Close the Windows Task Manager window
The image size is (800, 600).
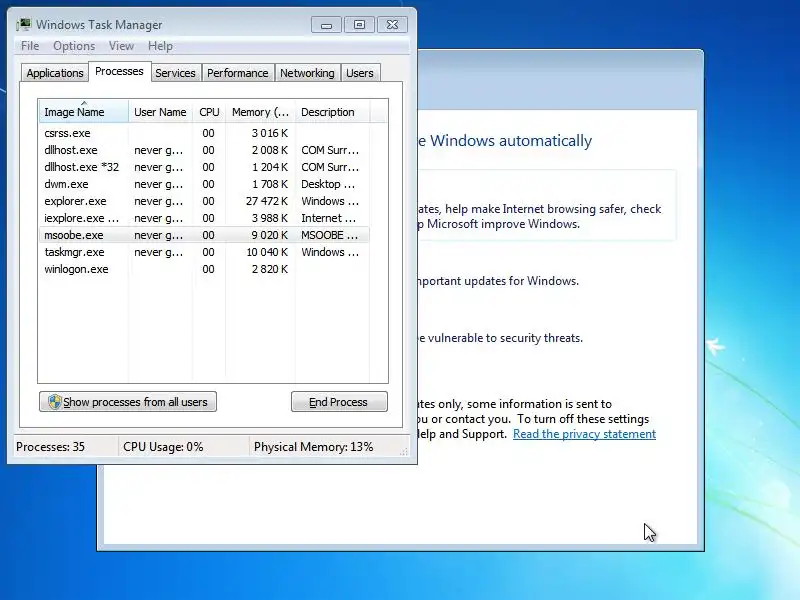[x=392, y=24]
